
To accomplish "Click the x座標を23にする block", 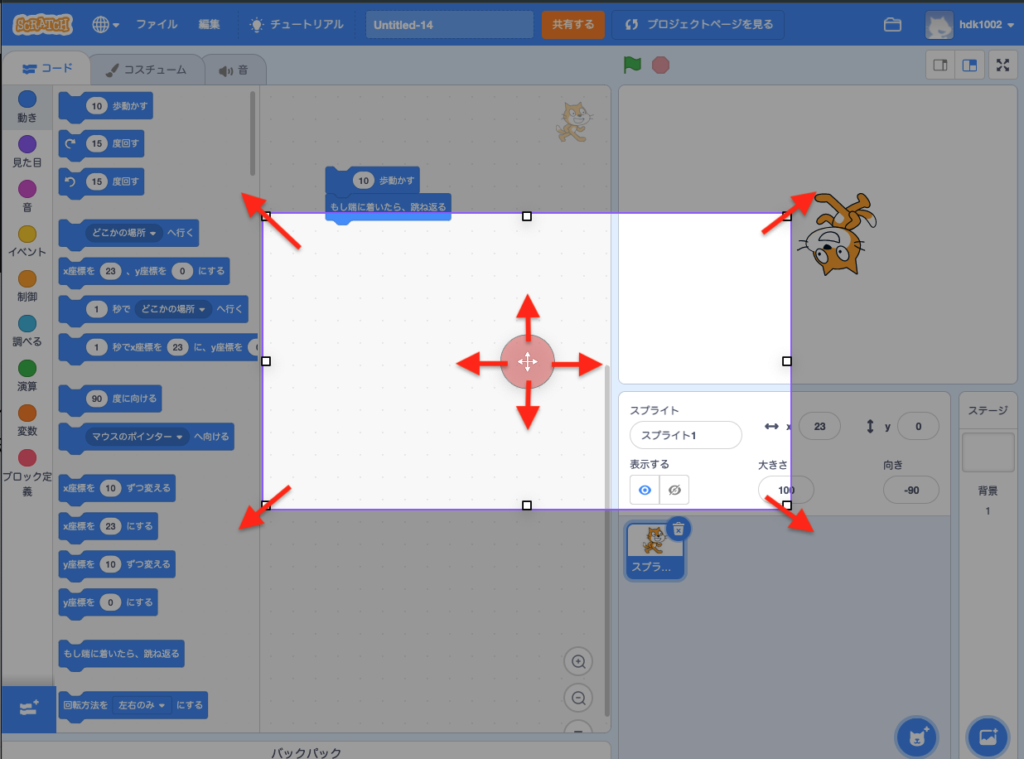I will (x=108, y=526).
